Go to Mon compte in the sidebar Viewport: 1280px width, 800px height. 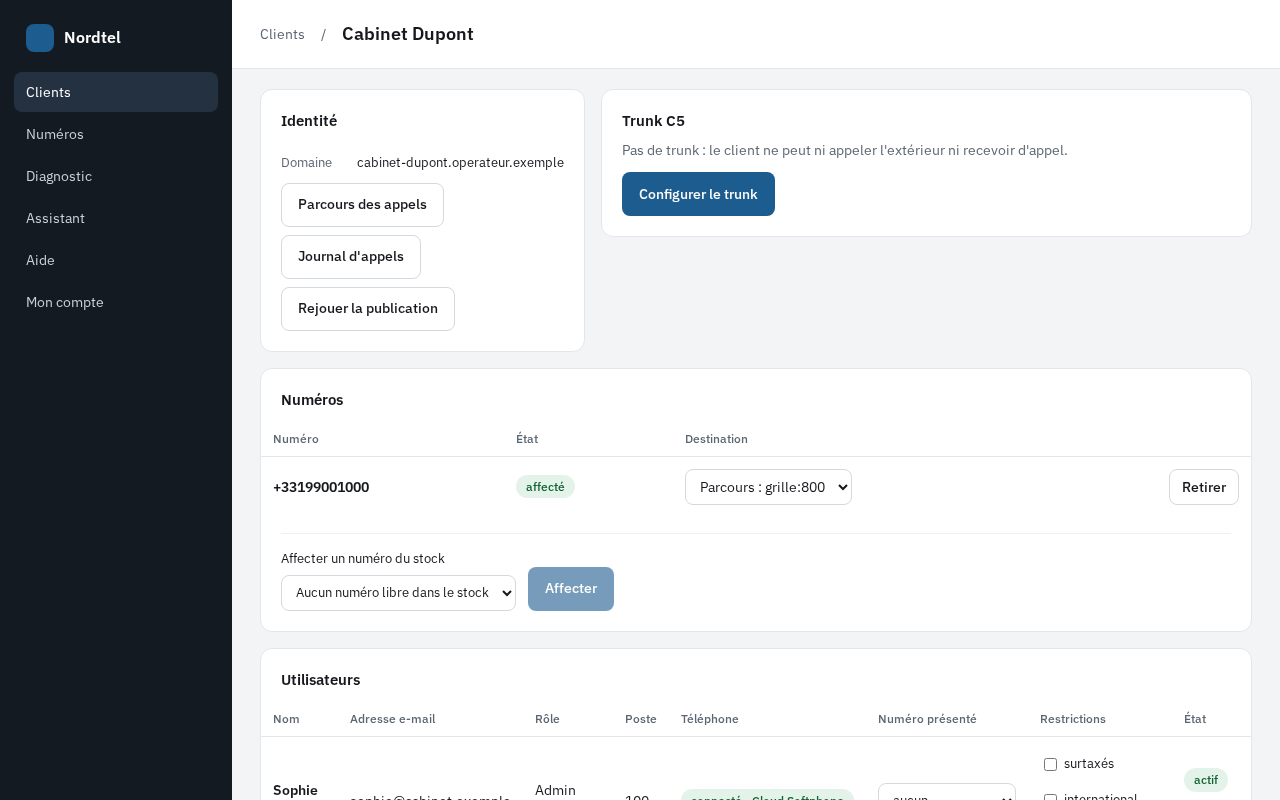(x=116, y=302)
